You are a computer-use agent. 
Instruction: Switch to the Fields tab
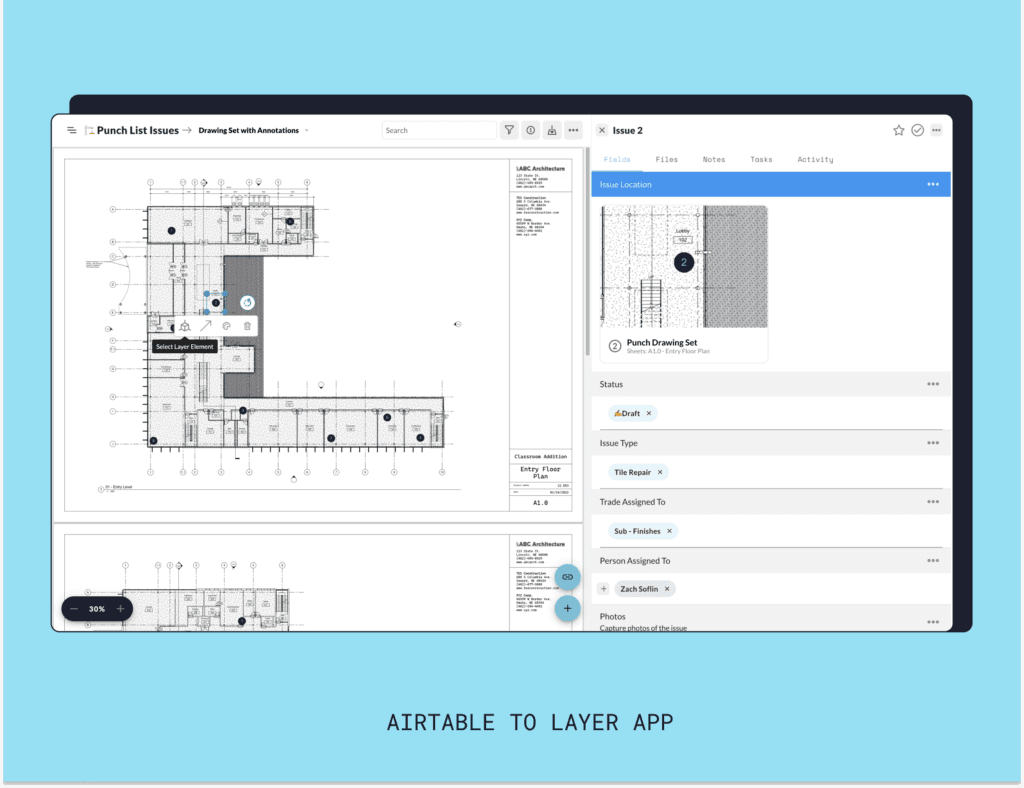point(617,159)
